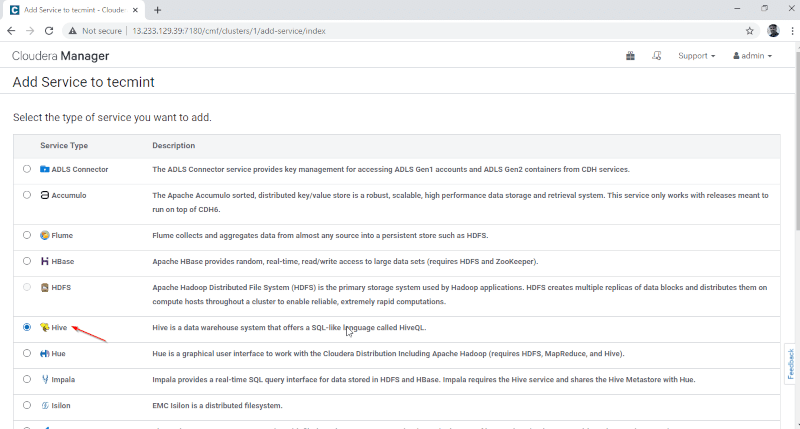The height and width of the screenshot is (429, 800).
Task: Select the Isilon radio button
Action: [27, 405]
